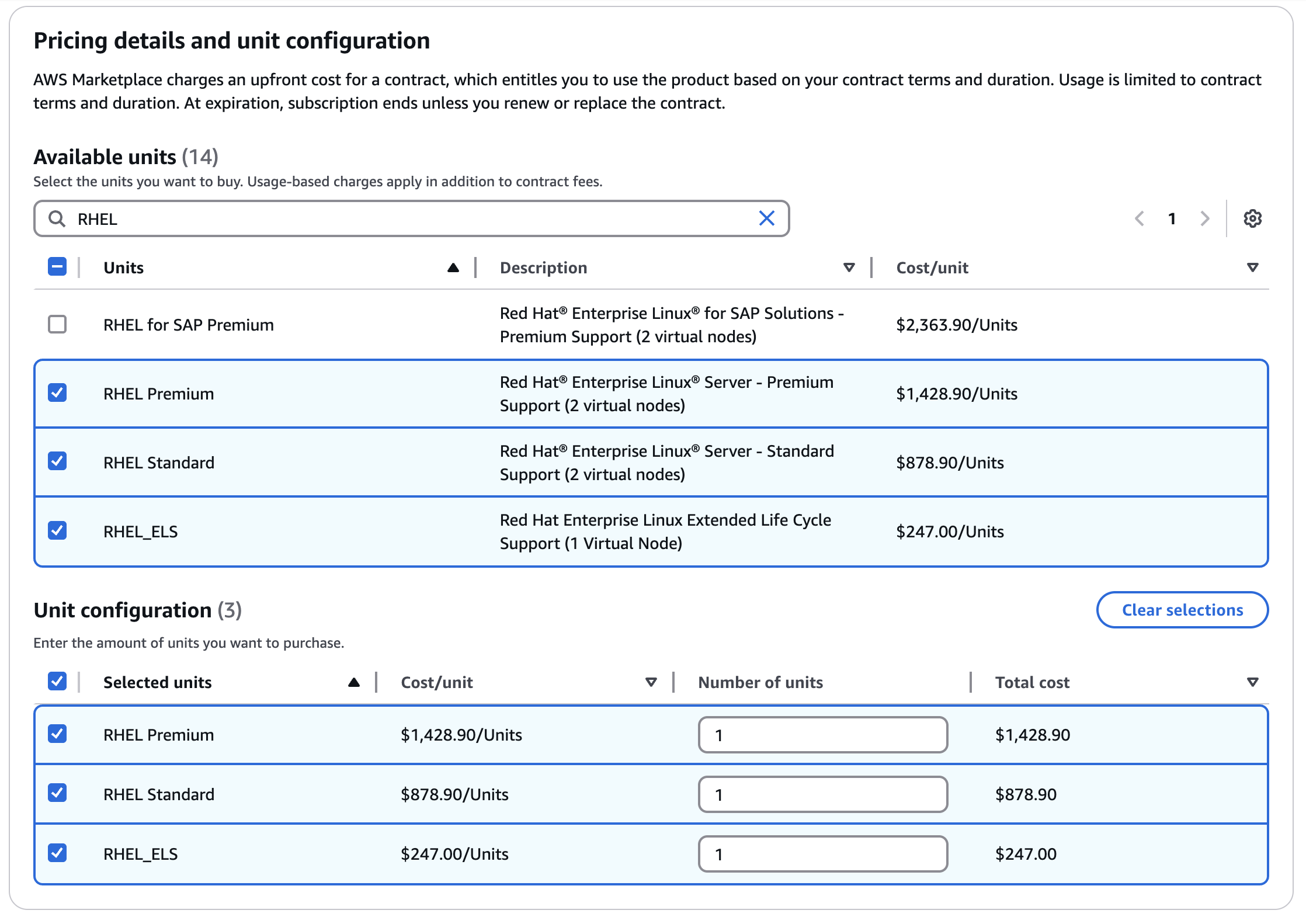
Task: Uncheck RHEL_ELS in Available units
Action: click(x=57, y=530)
